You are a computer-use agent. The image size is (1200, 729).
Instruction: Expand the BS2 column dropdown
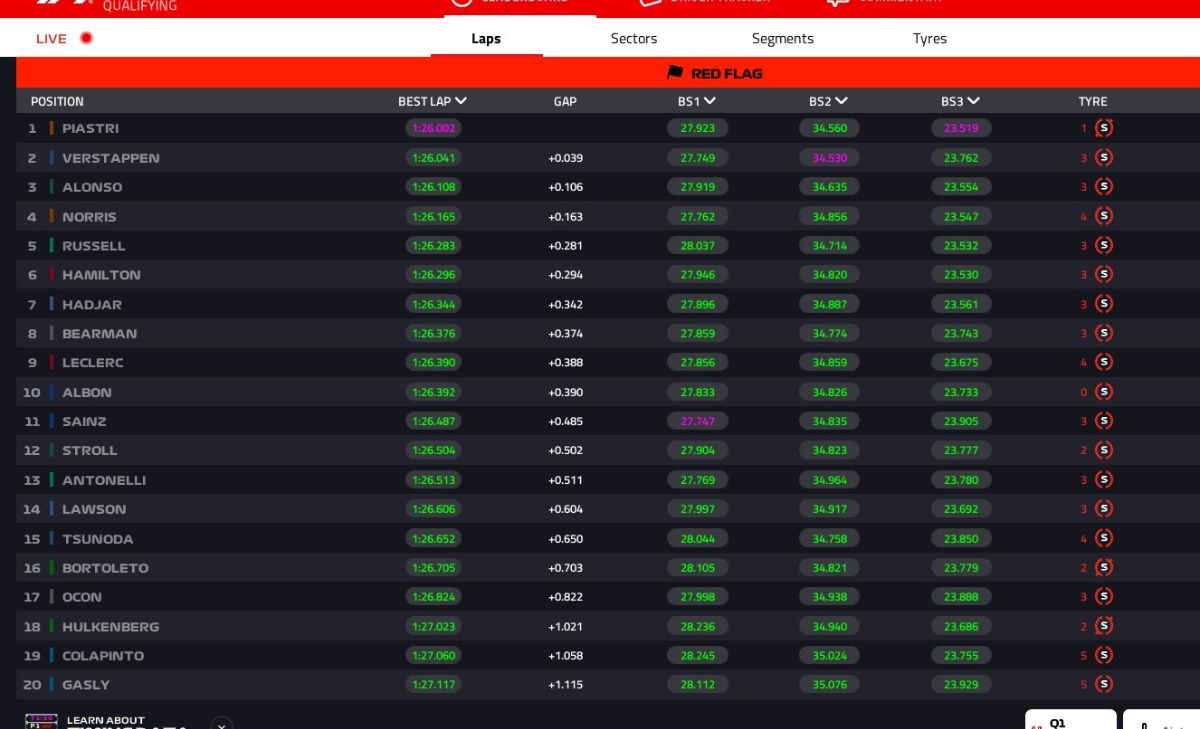(841, 101)
